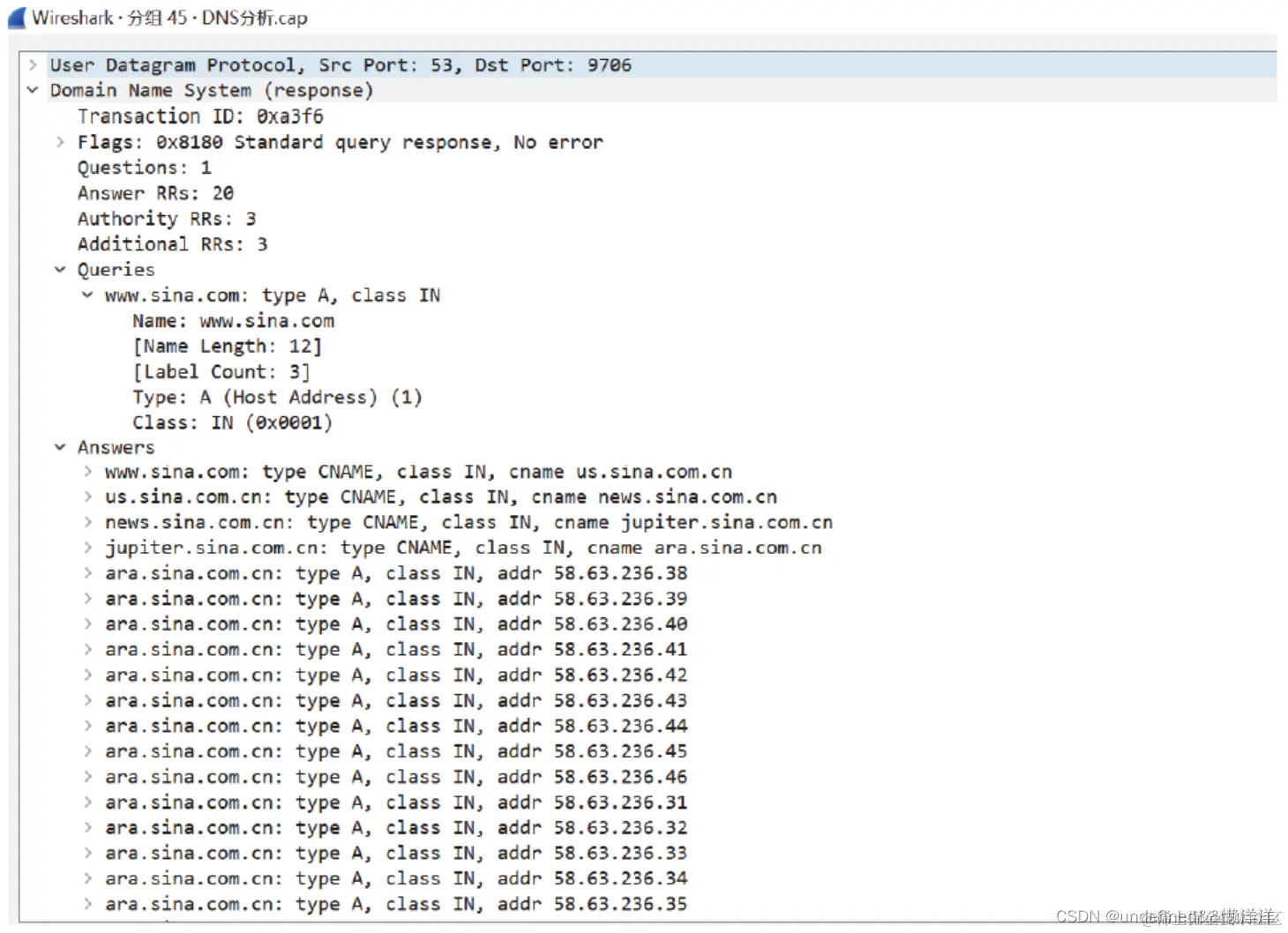
Task: Expand the Flags: 0x8180 row
Action: 60,141
